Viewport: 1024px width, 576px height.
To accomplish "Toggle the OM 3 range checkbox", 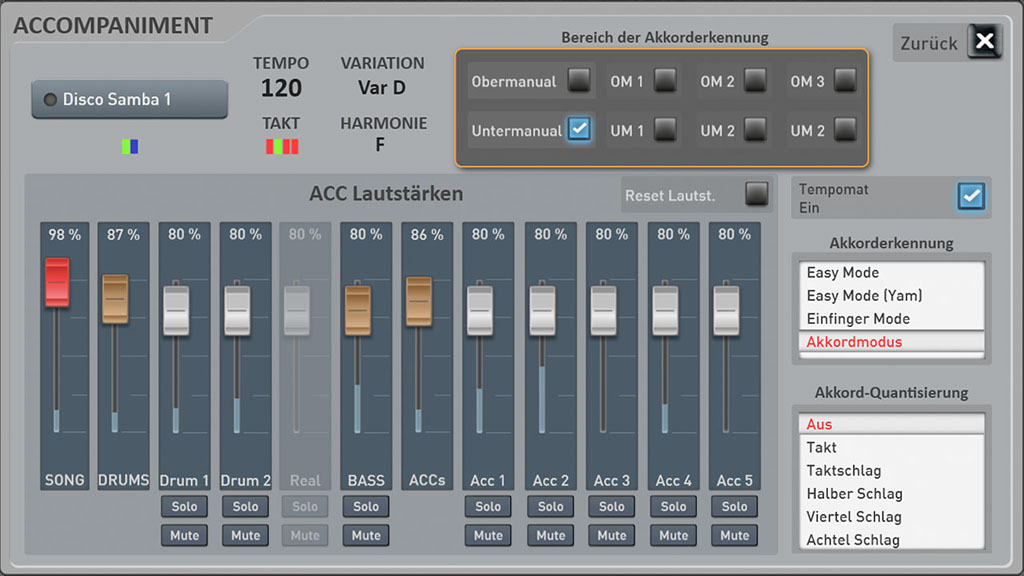I will click(845, 80).
